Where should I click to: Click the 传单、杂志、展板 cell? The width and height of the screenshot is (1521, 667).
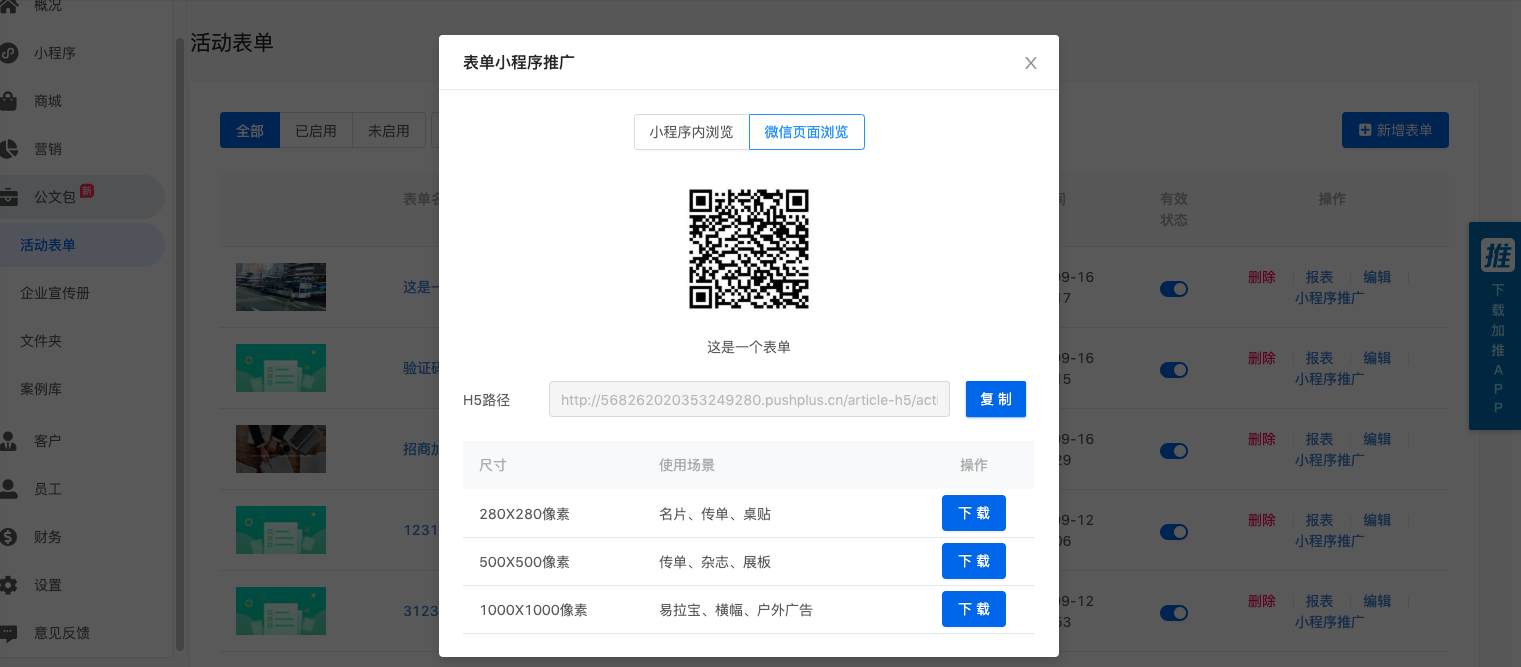click(715, 562)
